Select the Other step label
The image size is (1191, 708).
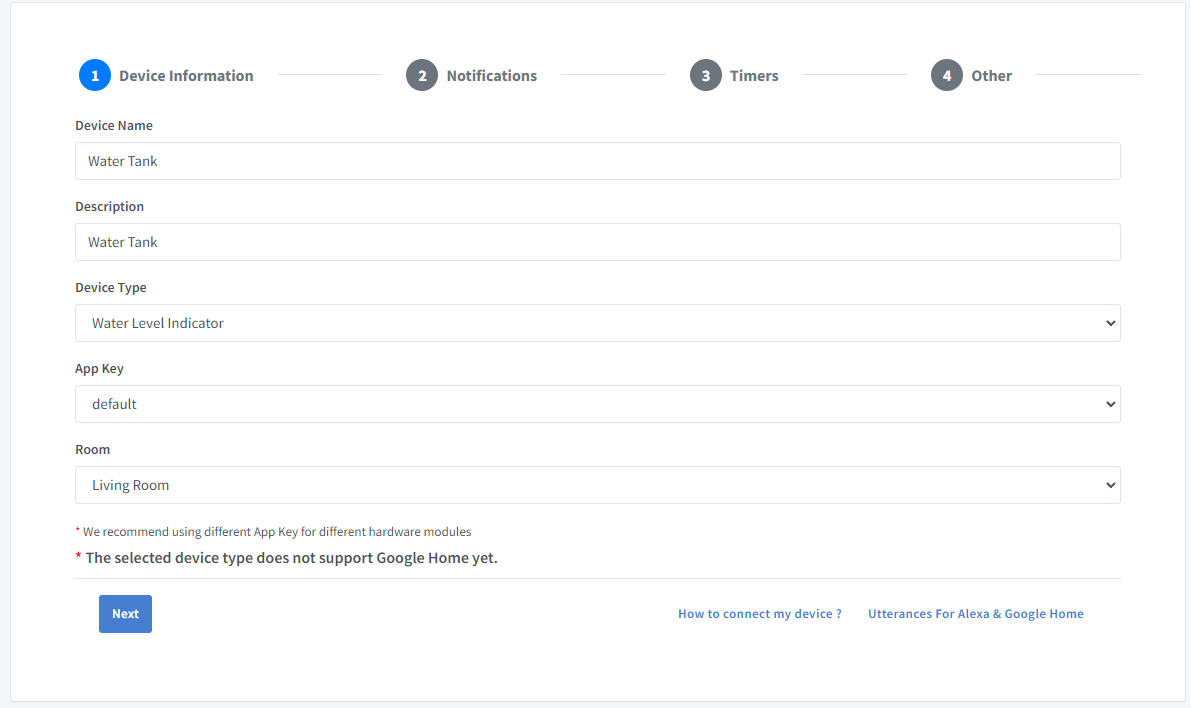pyautogui.click(x=991, y=76)
